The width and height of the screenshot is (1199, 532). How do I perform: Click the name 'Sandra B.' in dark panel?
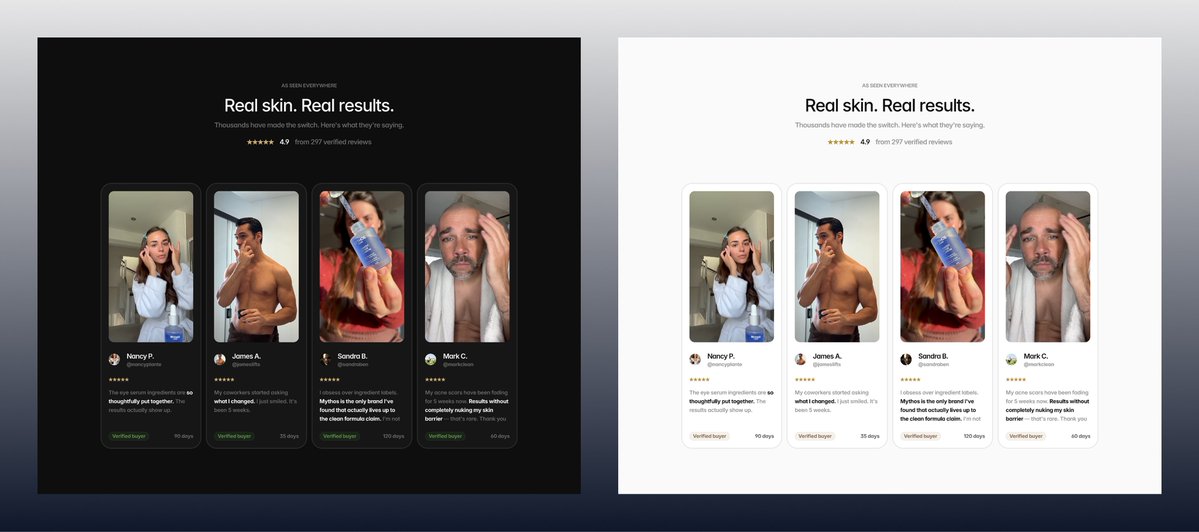pyautogui.click(x=353, y=356)
